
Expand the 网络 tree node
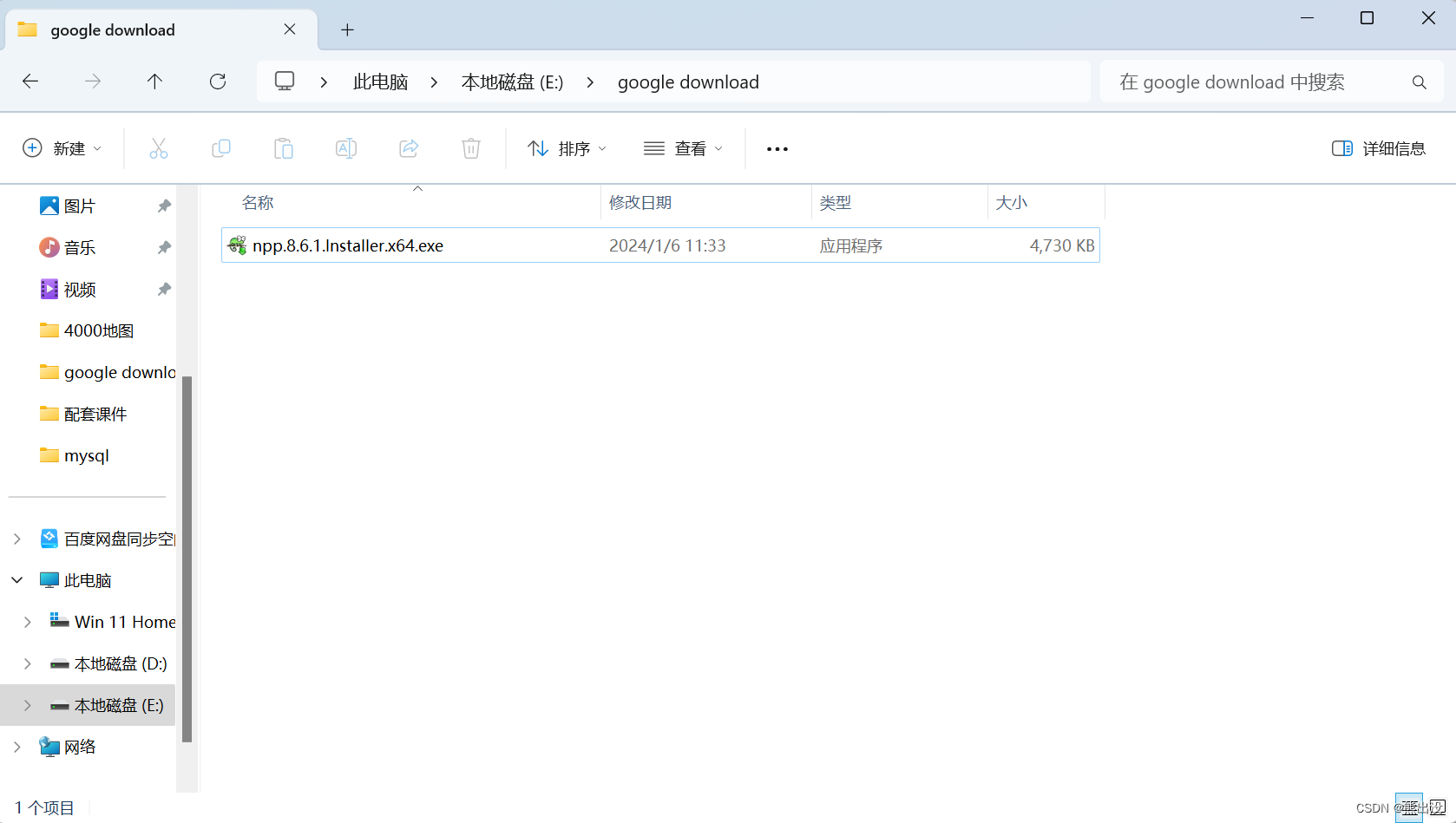tap(17, 747)
